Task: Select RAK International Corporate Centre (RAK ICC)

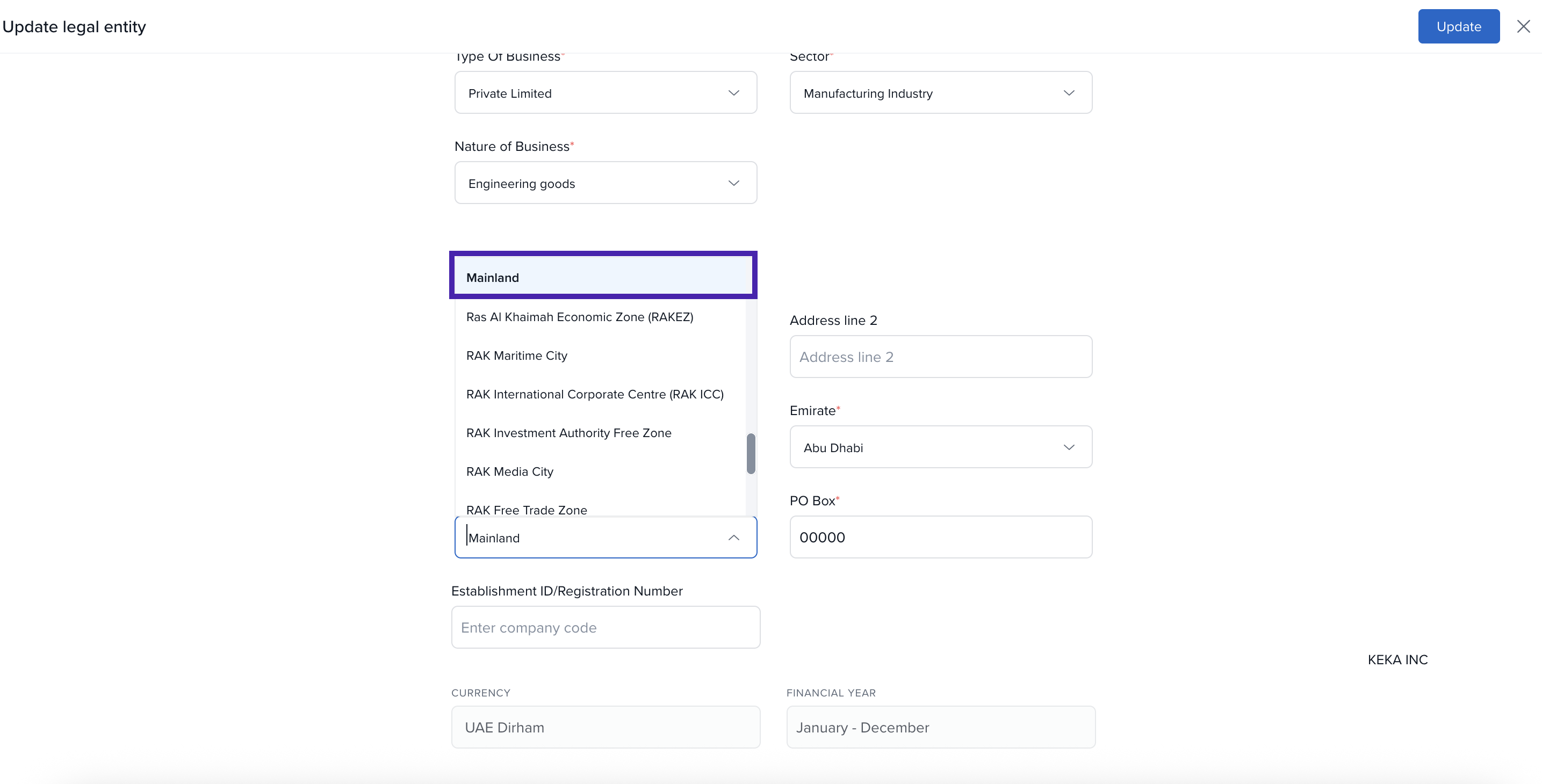Action: pyautogui.click(x=594, y=394)
